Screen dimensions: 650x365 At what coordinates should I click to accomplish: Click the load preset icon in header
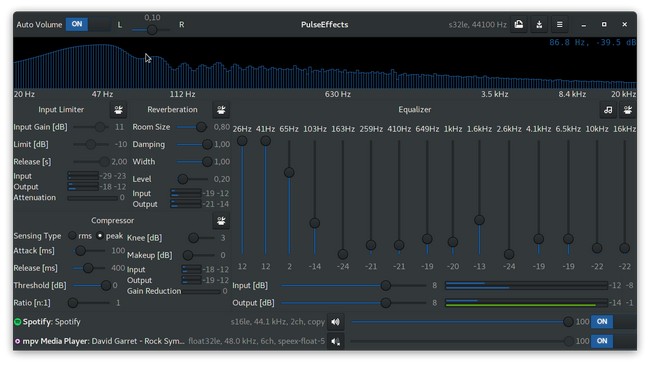click(x=519, y=24)
